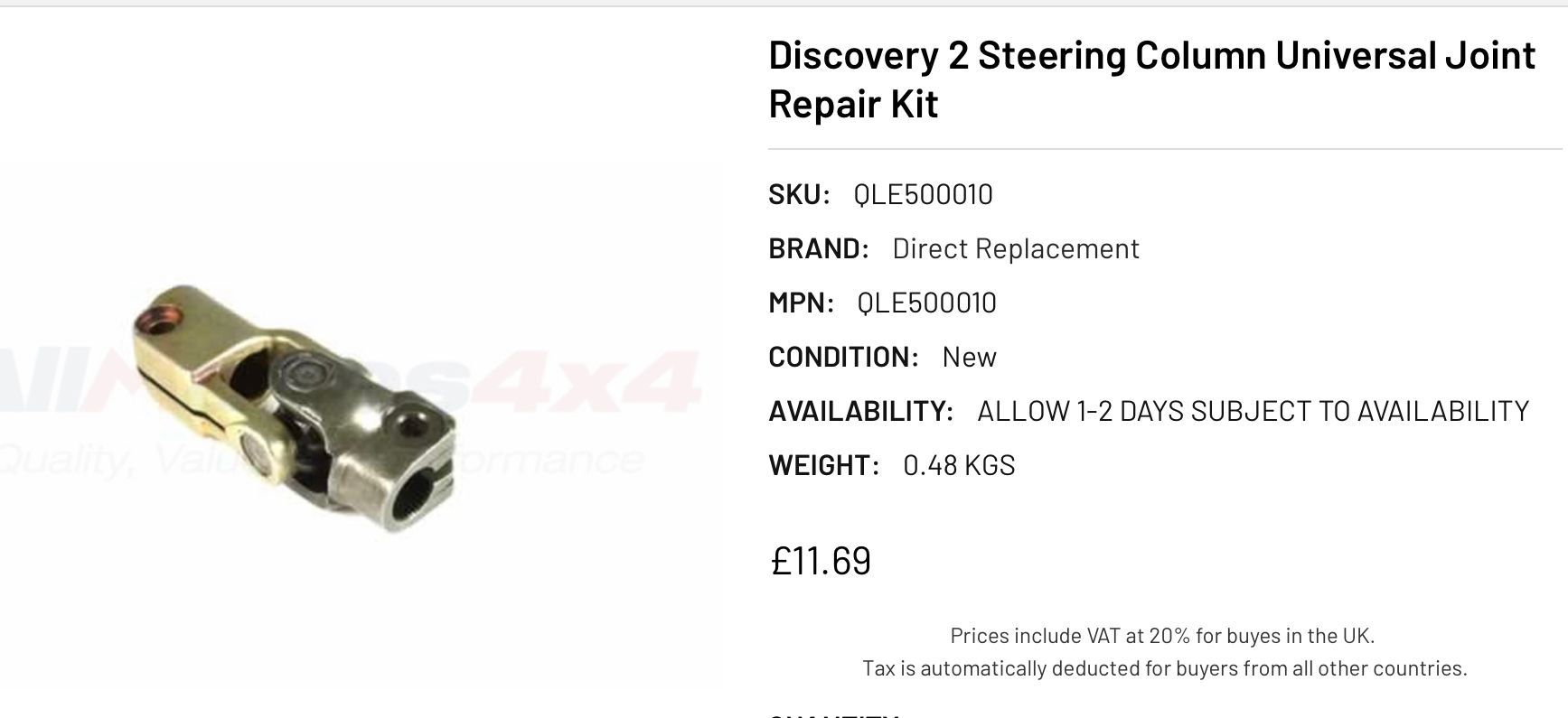
Task: Click the CONDITION label
Action: (x=843, y=357)
